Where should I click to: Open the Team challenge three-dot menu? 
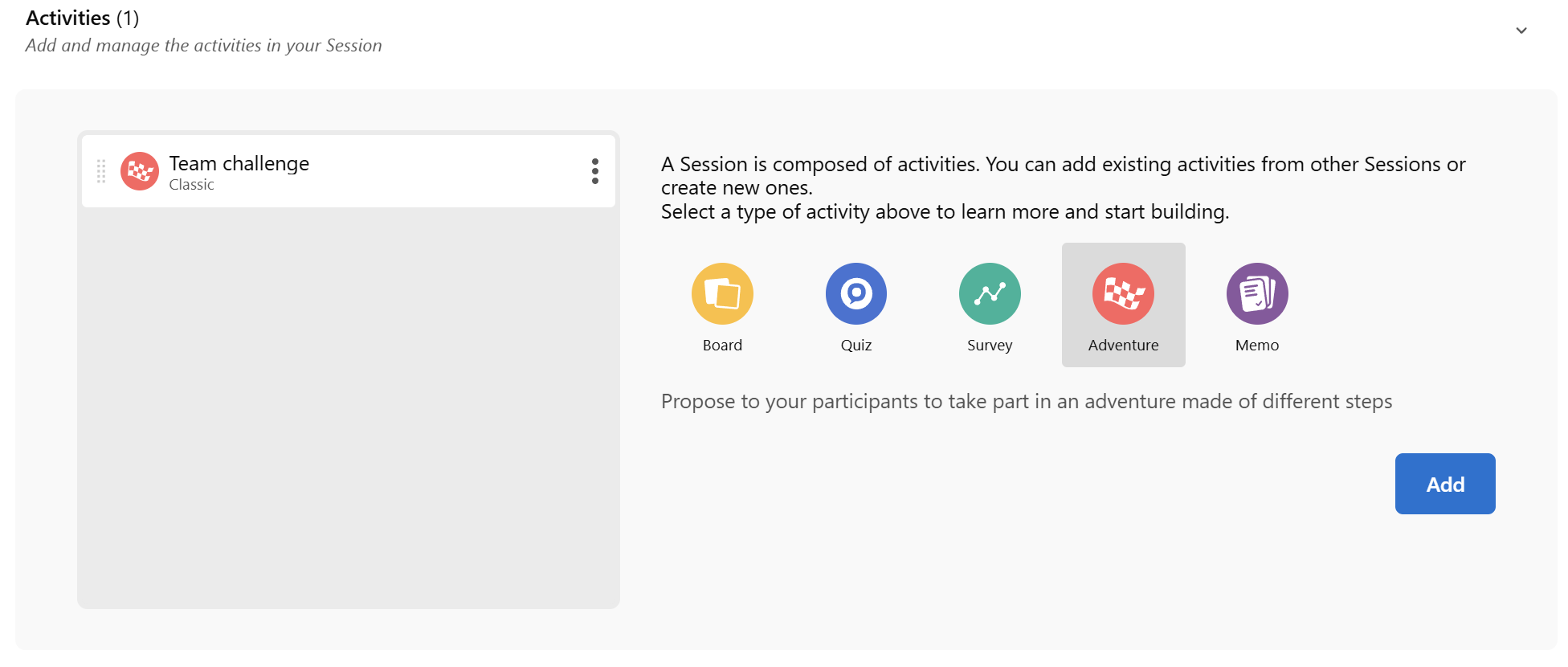pyautogui.click(x=595, y=171)
